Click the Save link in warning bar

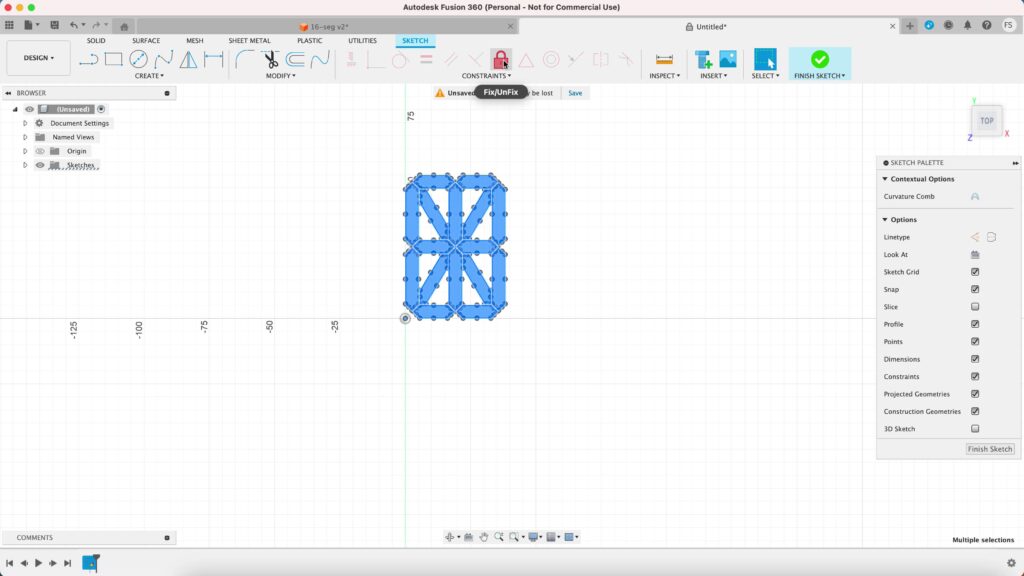coord(575,93)
